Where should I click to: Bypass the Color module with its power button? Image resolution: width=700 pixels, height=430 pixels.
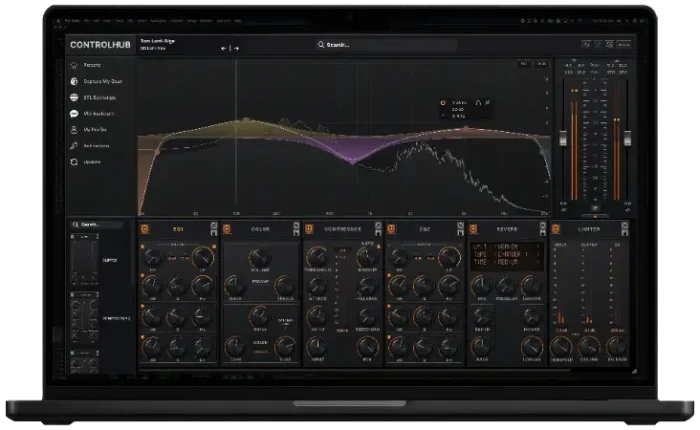point(226,229)
